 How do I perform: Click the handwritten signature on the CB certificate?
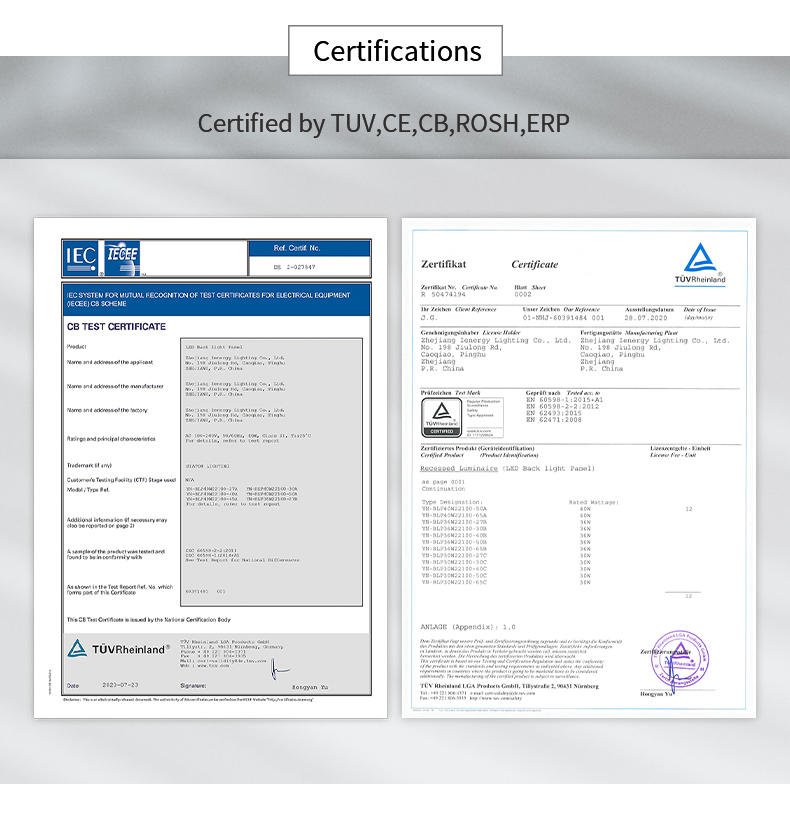click(x=279, y=668)
